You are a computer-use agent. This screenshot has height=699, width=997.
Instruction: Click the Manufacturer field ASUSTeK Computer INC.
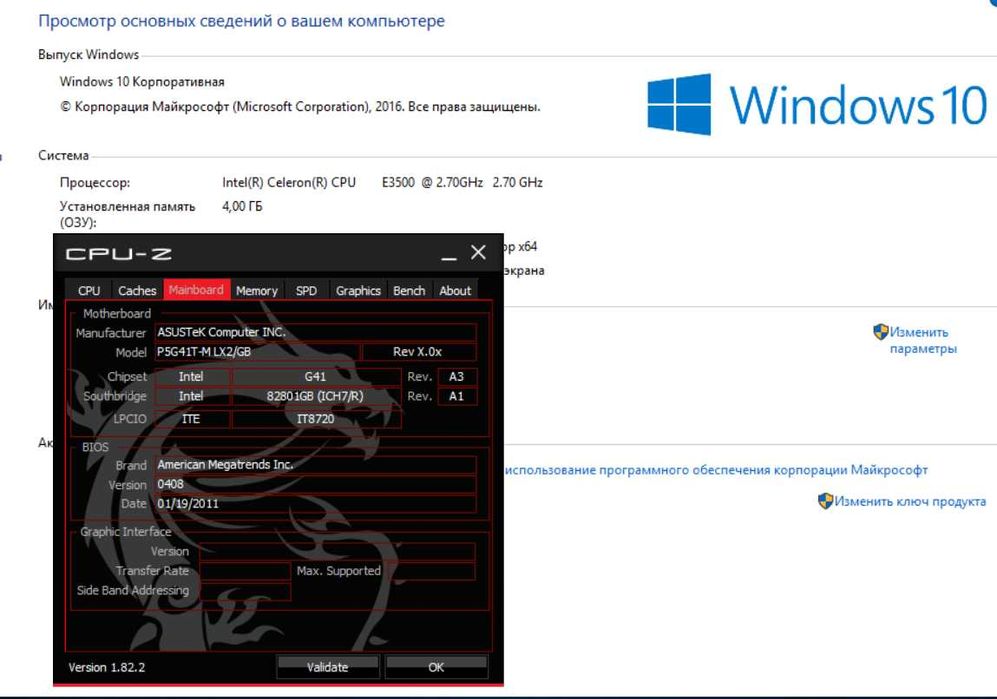315,332
